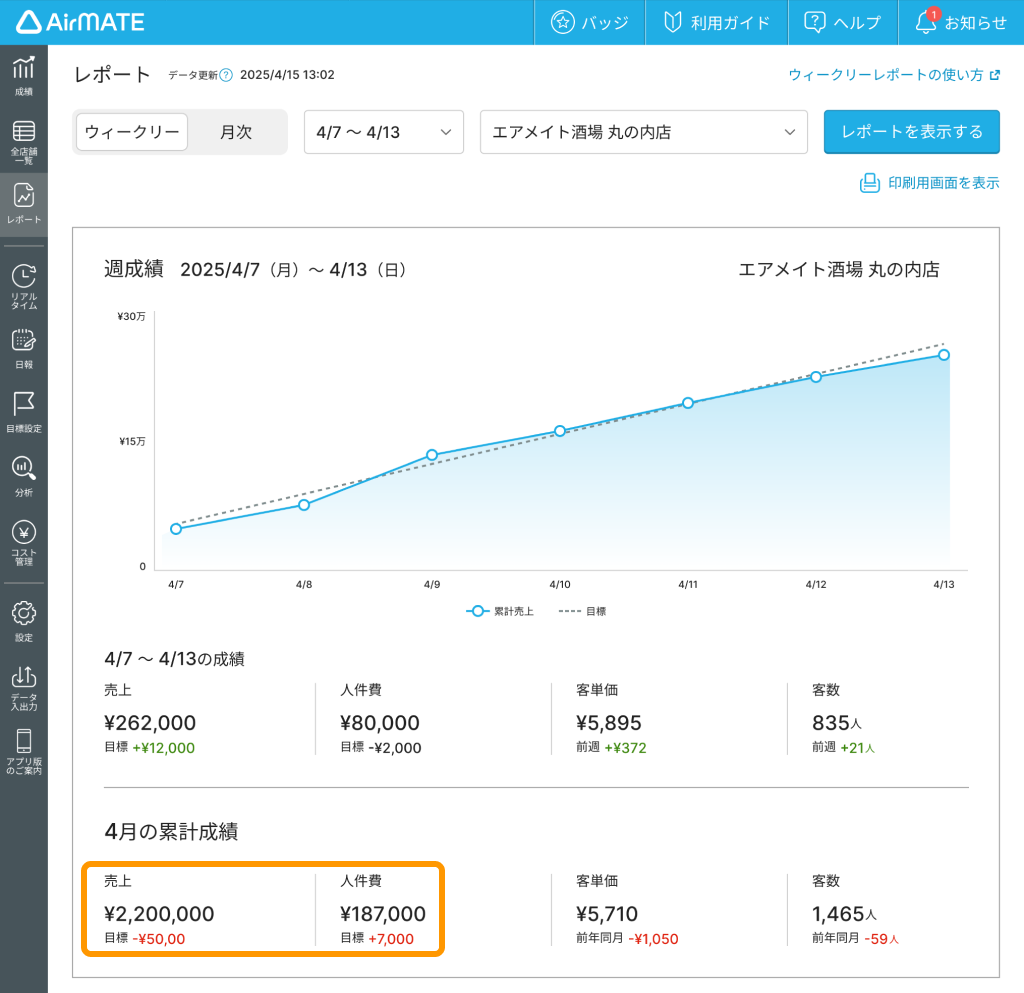Viewport: 1024px width, 993px height.
Task: Click the 4/9 data point on the chart
Action: [x=432, y=455]
